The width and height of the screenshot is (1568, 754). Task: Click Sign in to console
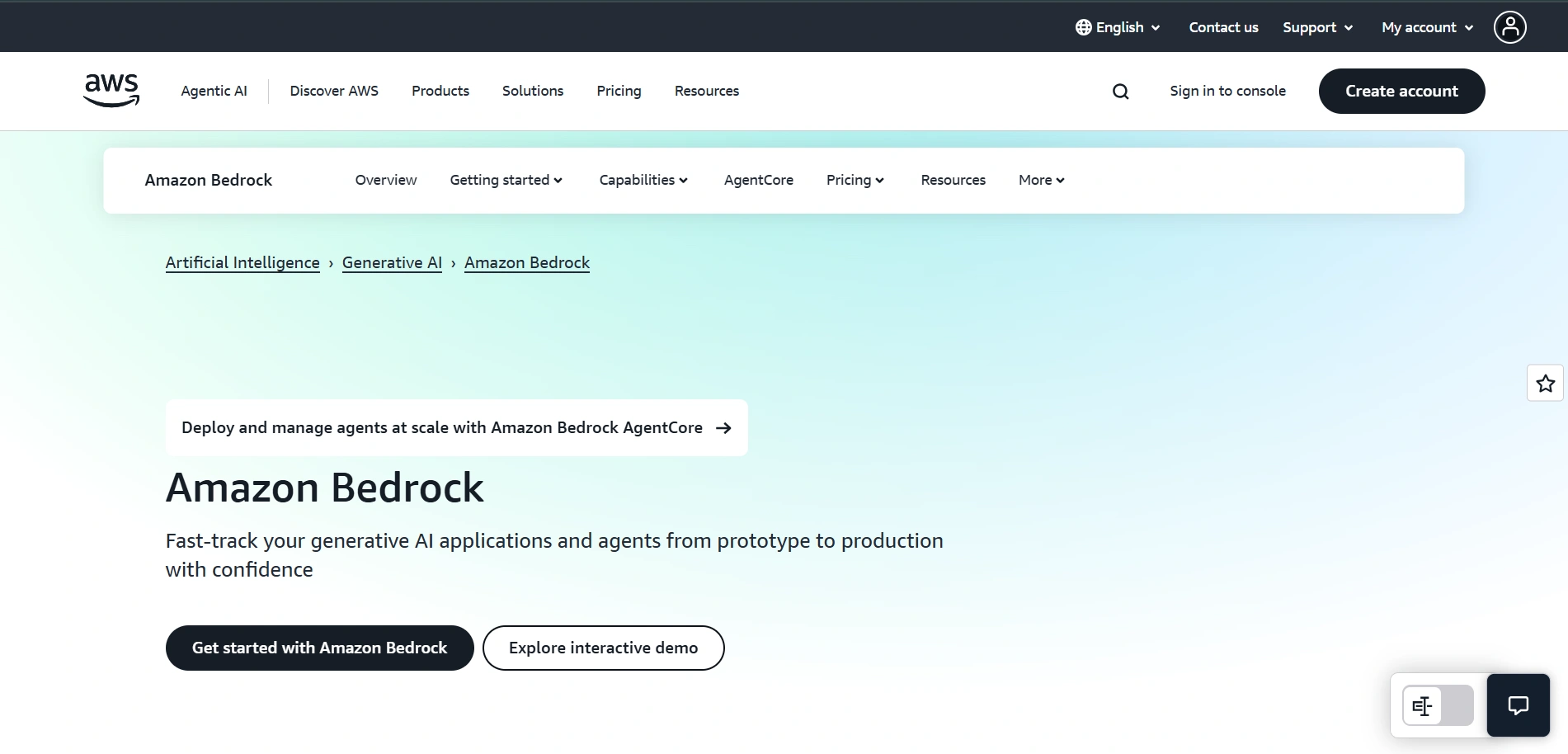point(1227,91)
